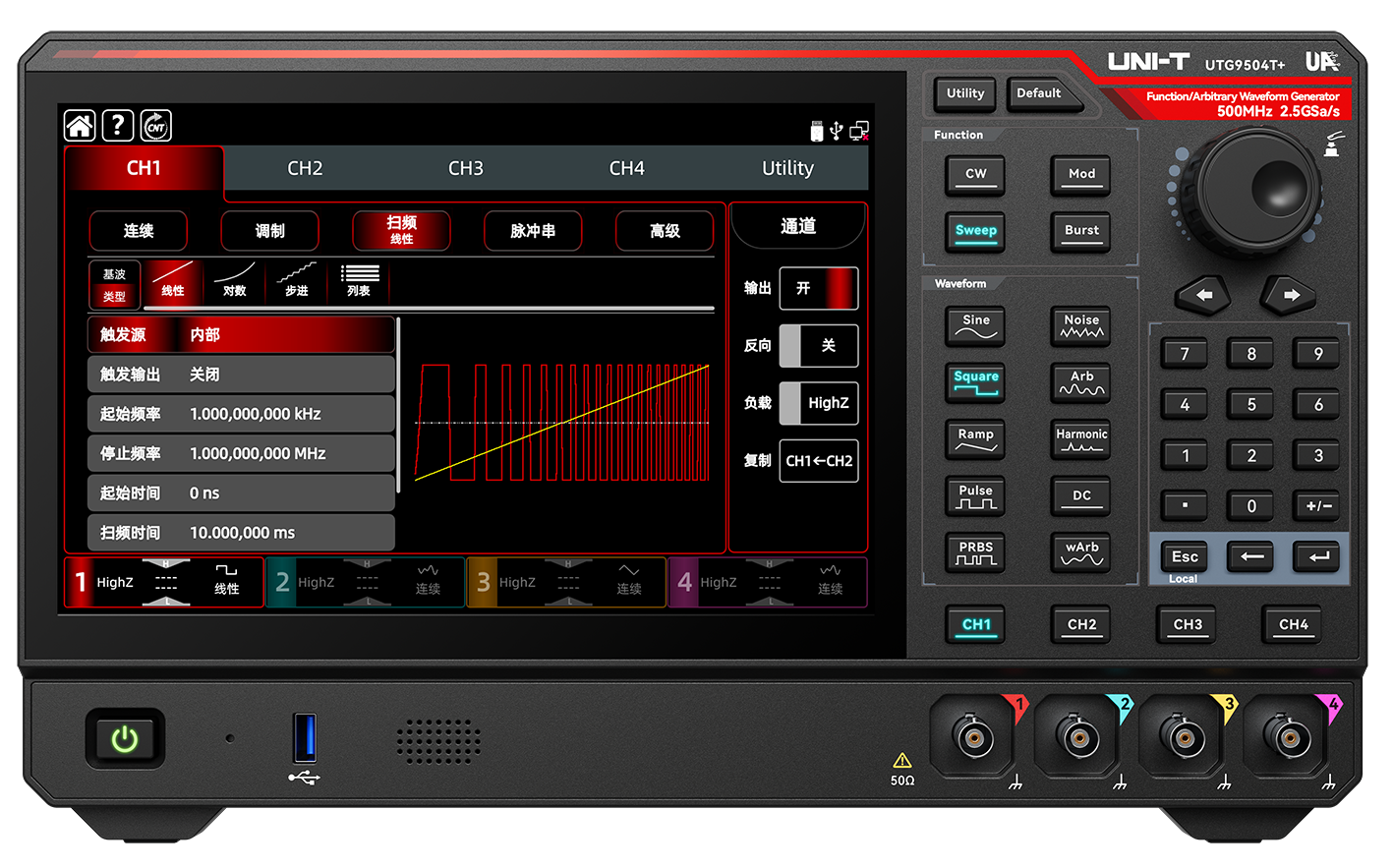Toggle the Burst function key
This screenshot has width=1393, height=868.
1081,232
